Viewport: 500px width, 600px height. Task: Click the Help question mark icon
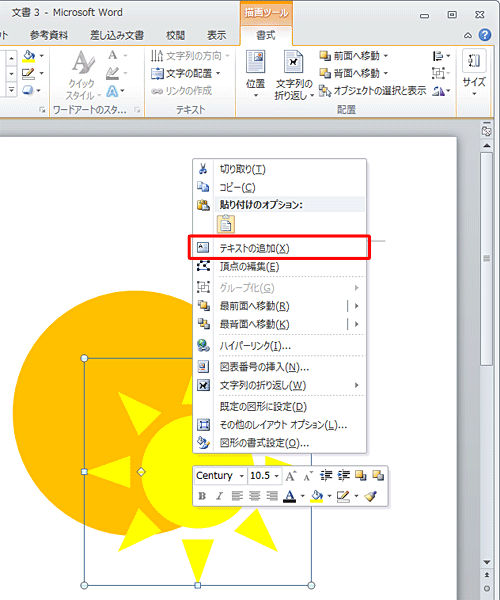click(485, 35)
